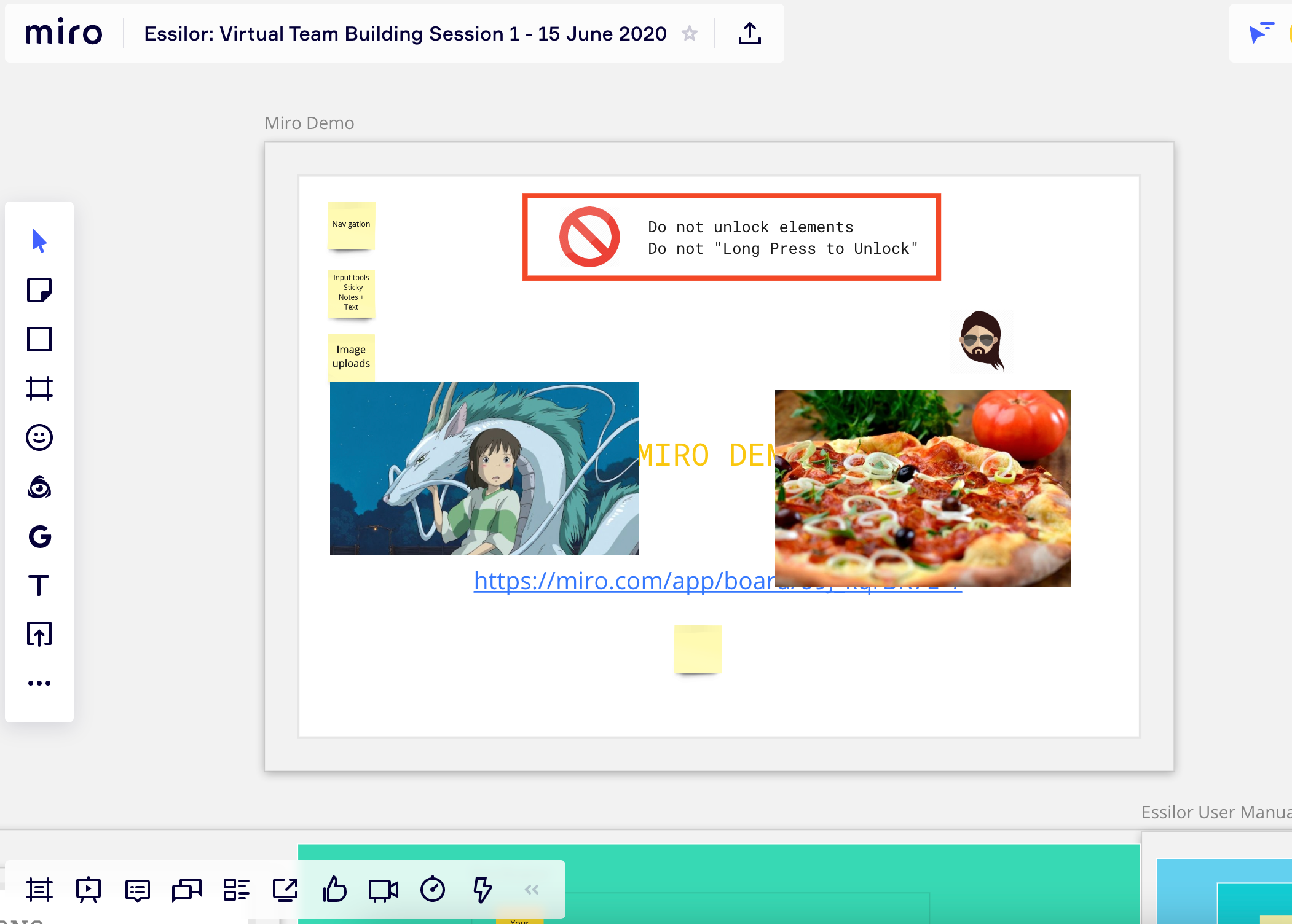Open the cards list panel
The height and width of the screenshot is (924, 1292).
point(236,890)
